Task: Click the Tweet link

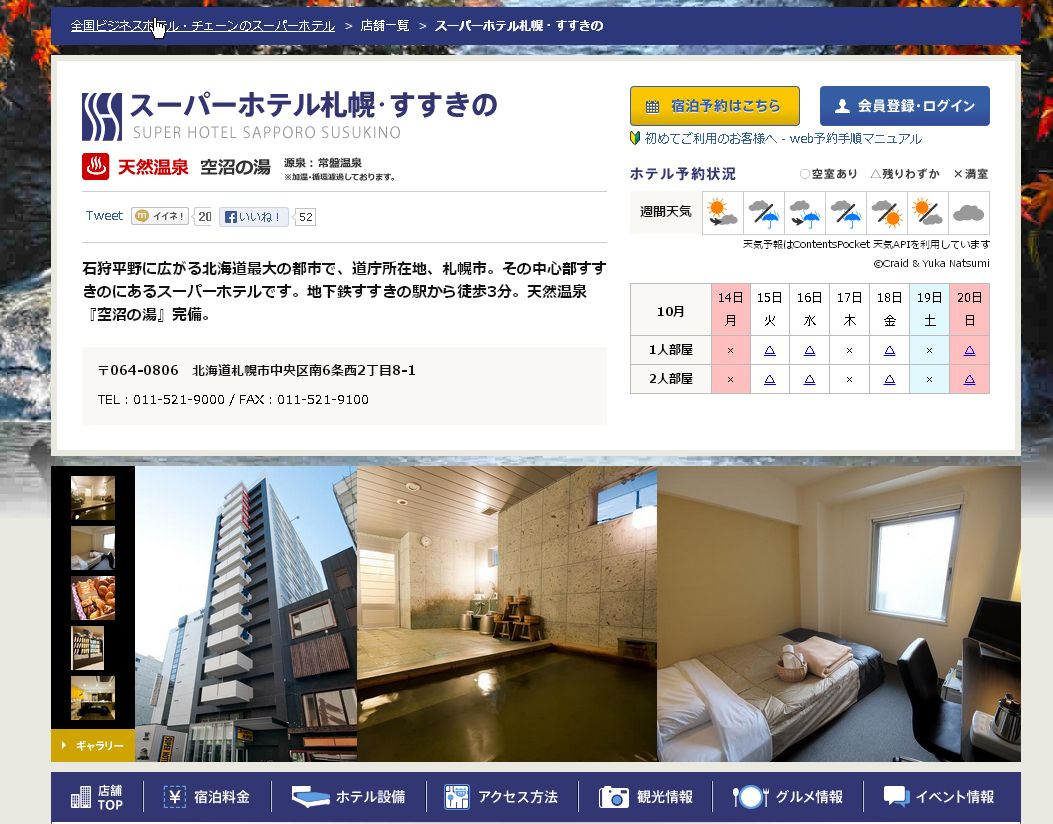Action: pos(104,216)
